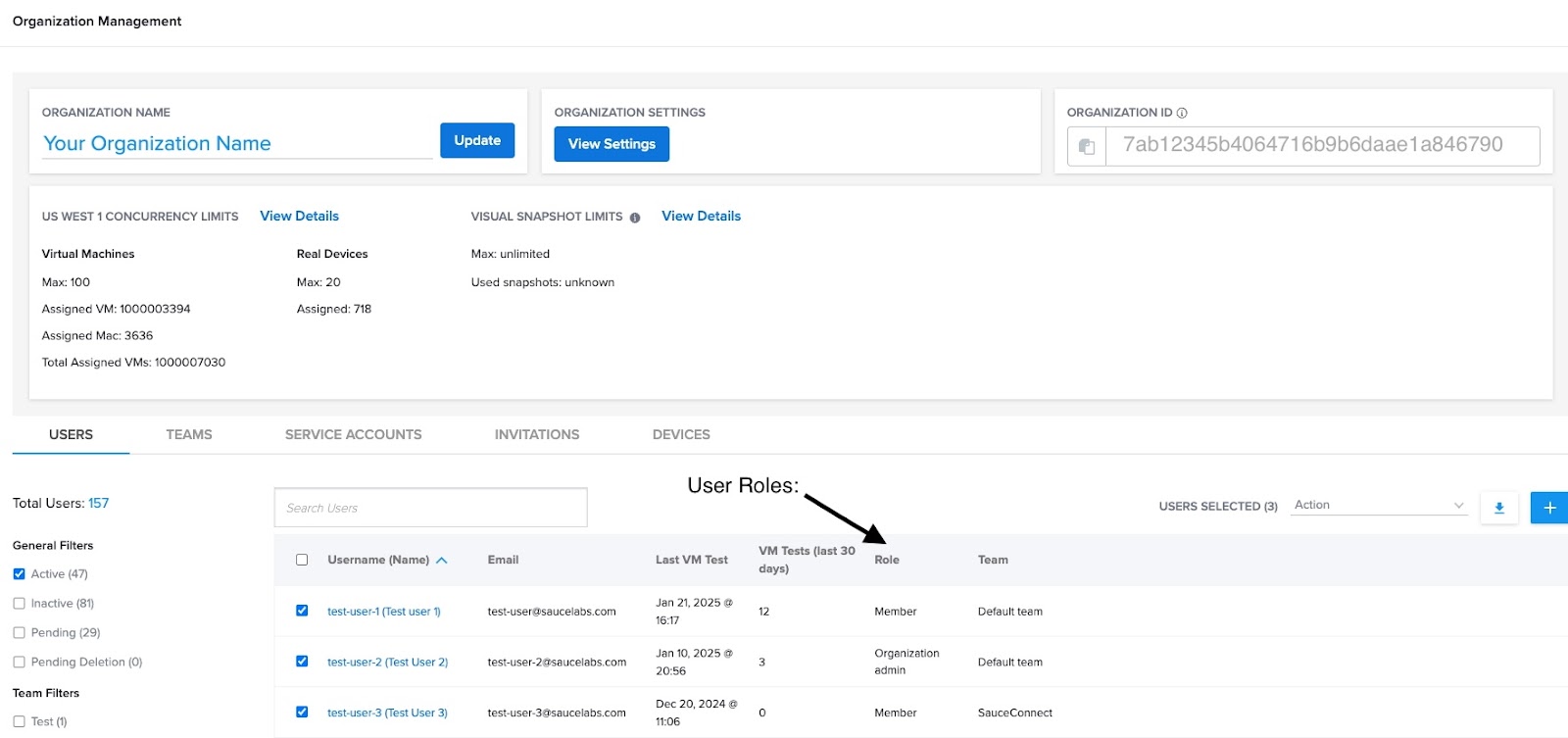Click the download users icon
This screenshot has height=738, width=1568.
pos(1498,508)
